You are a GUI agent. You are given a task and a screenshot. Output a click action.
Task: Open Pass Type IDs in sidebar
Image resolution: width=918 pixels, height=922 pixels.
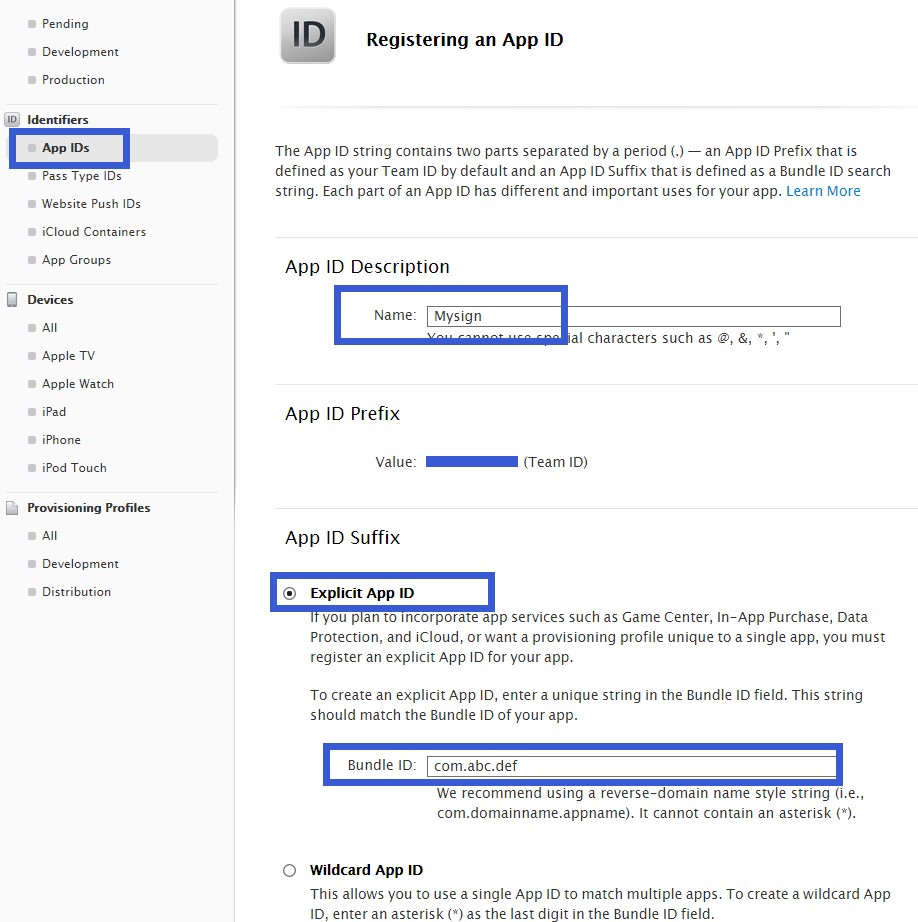pos(81,176)
